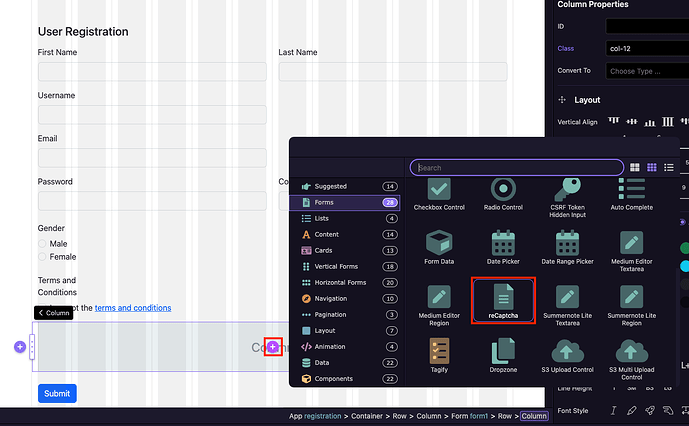
Task: Select the Auto Complete component
Action: click(x=631, y=195)
